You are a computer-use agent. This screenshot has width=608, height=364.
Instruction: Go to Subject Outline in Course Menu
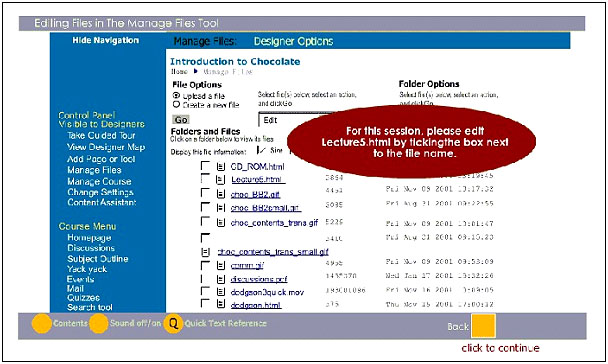98,259
